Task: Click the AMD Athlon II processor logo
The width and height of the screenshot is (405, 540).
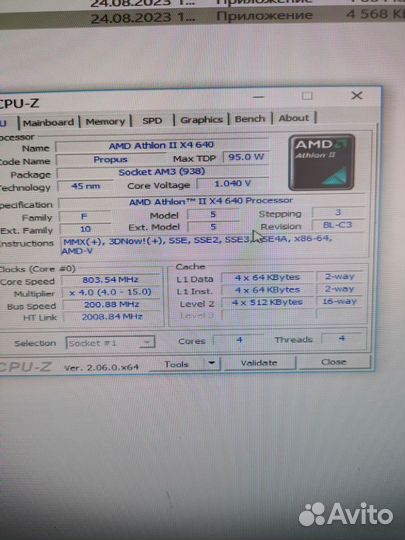Action: [x=322, y=162]
